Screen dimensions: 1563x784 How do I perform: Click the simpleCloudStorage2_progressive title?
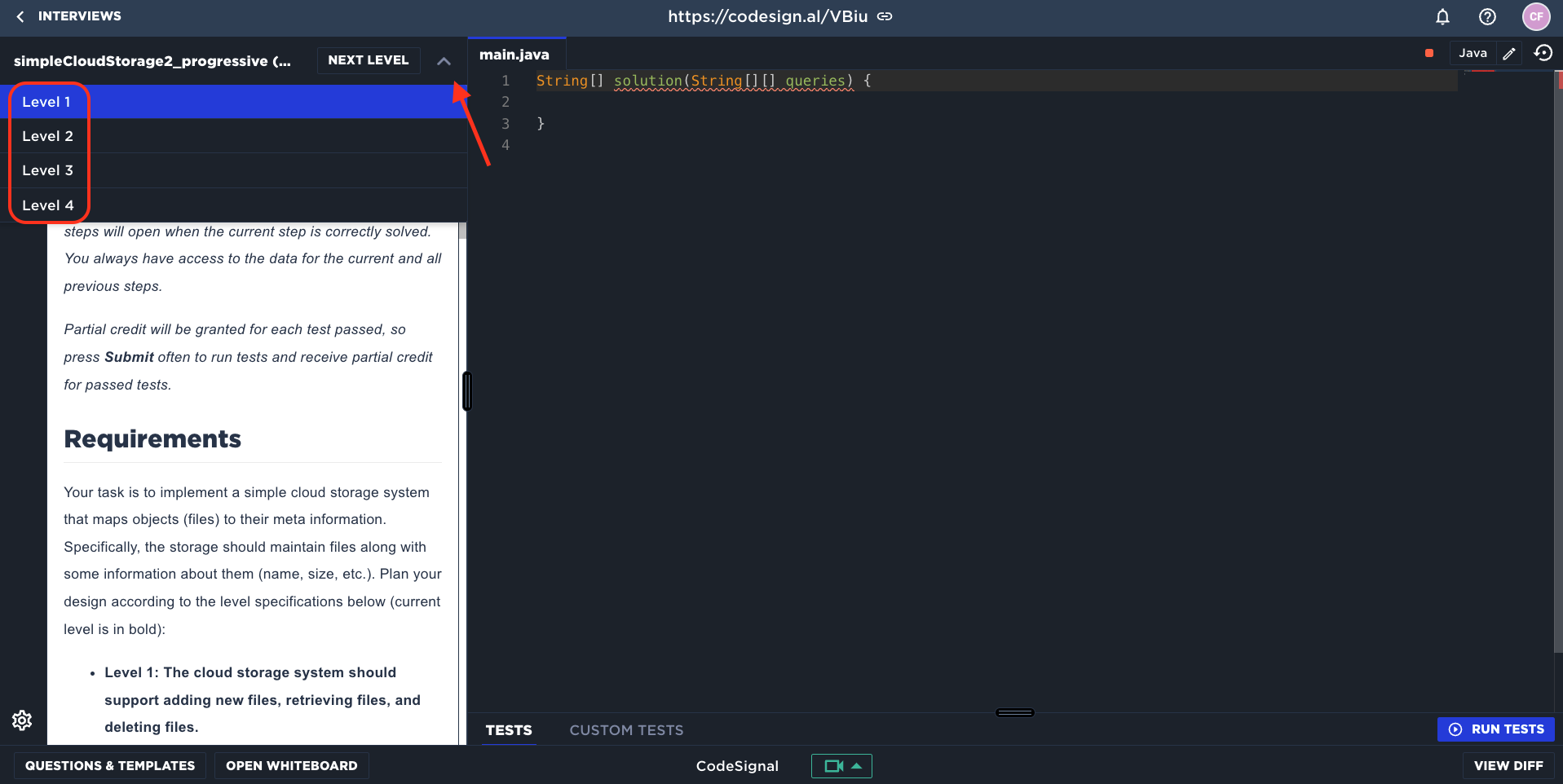click(x=152, y=61)
